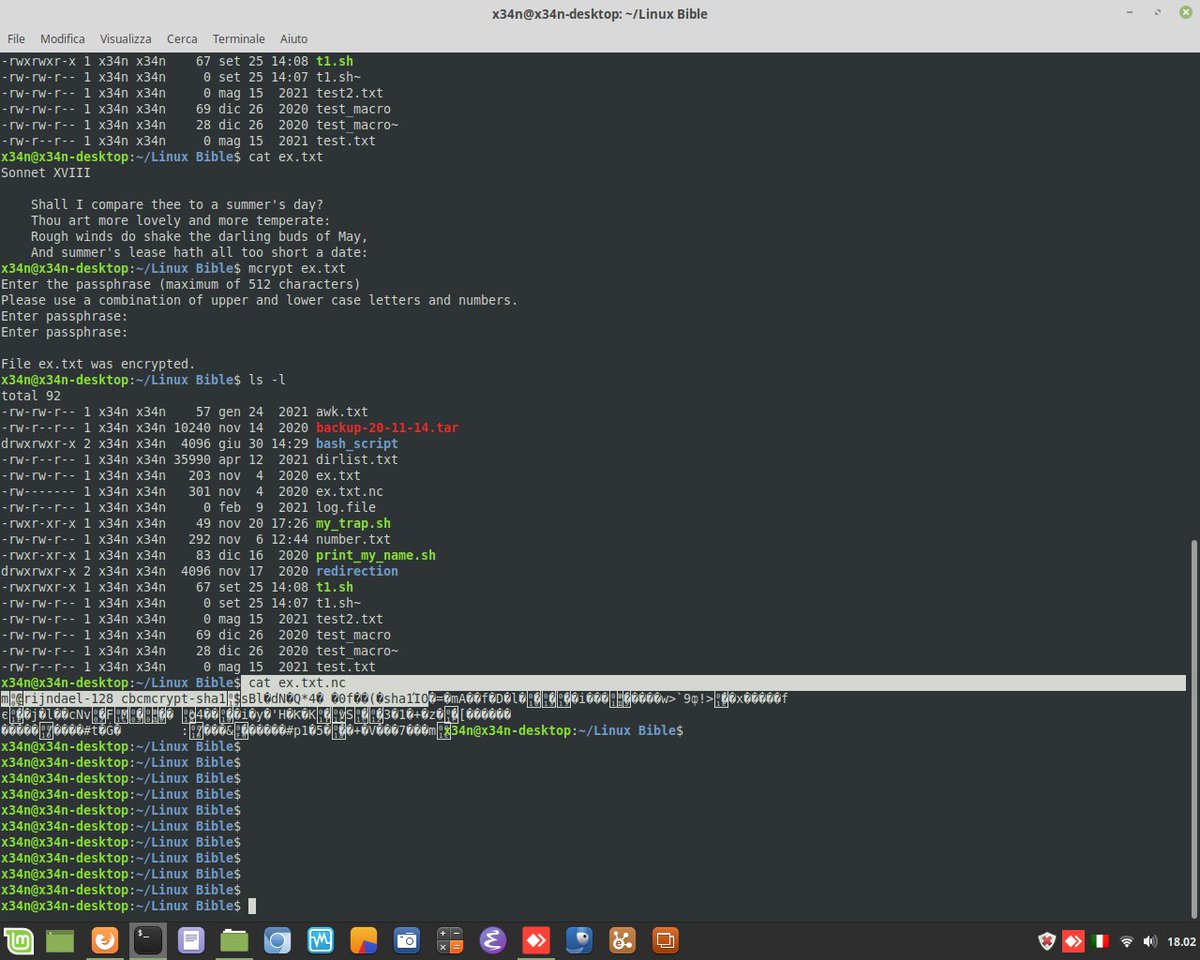
Task: Click 'ex.txt.nc' in the ls listing row
Action: point(350,492)
